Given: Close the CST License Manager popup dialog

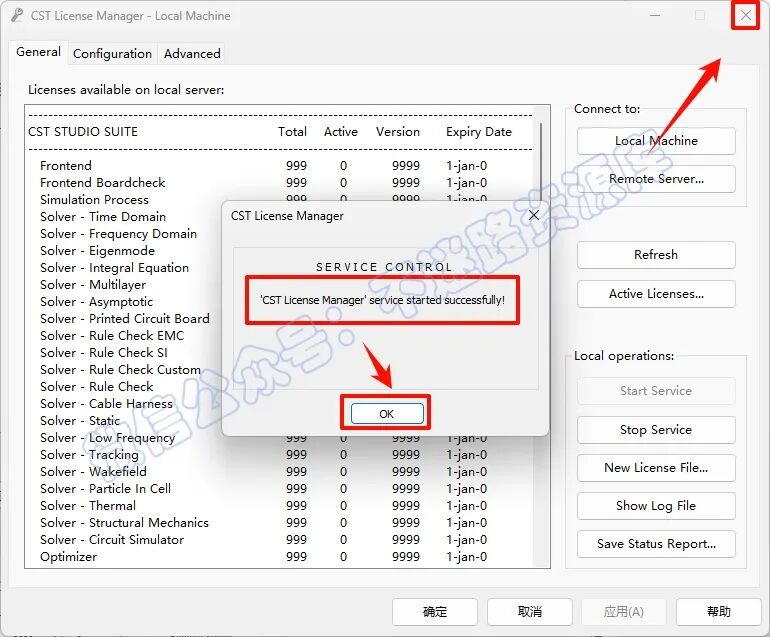Looking at the screenshot, I should pyautogui.click(x=534, y=215).
